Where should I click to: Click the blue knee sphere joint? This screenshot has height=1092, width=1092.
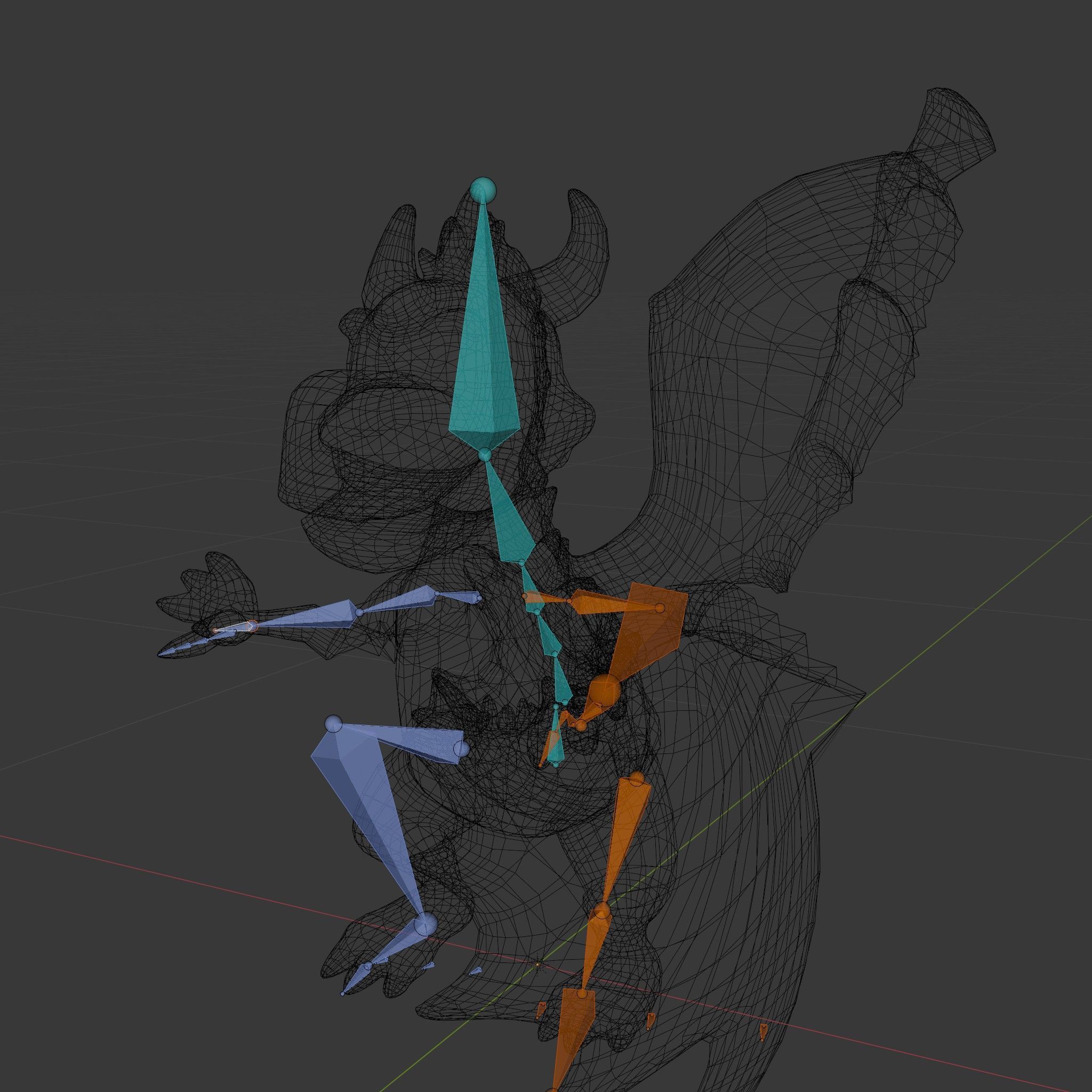point(334,724)
